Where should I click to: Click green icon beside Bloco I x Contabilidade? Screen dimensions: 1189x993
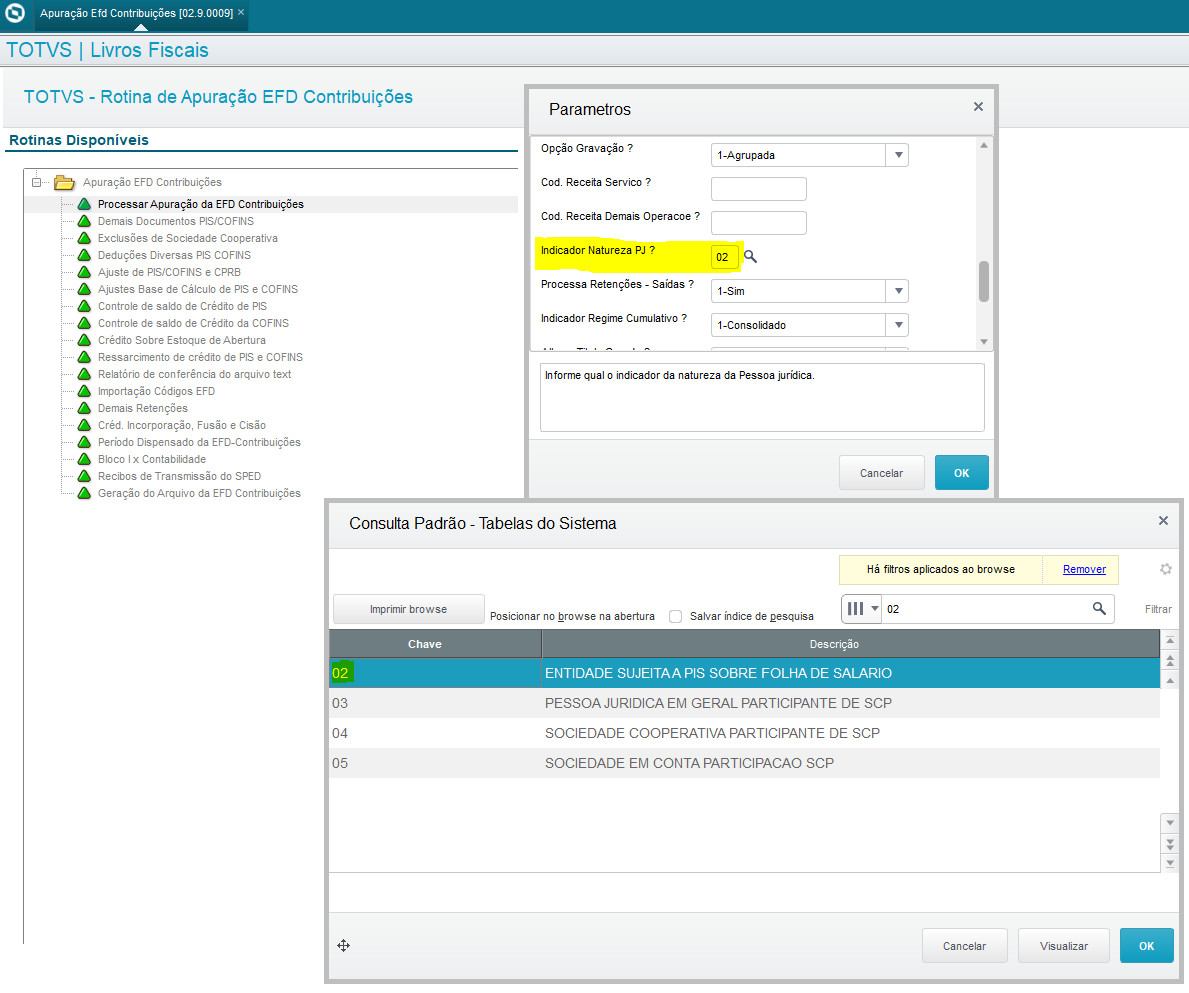(x=84, y=459)
